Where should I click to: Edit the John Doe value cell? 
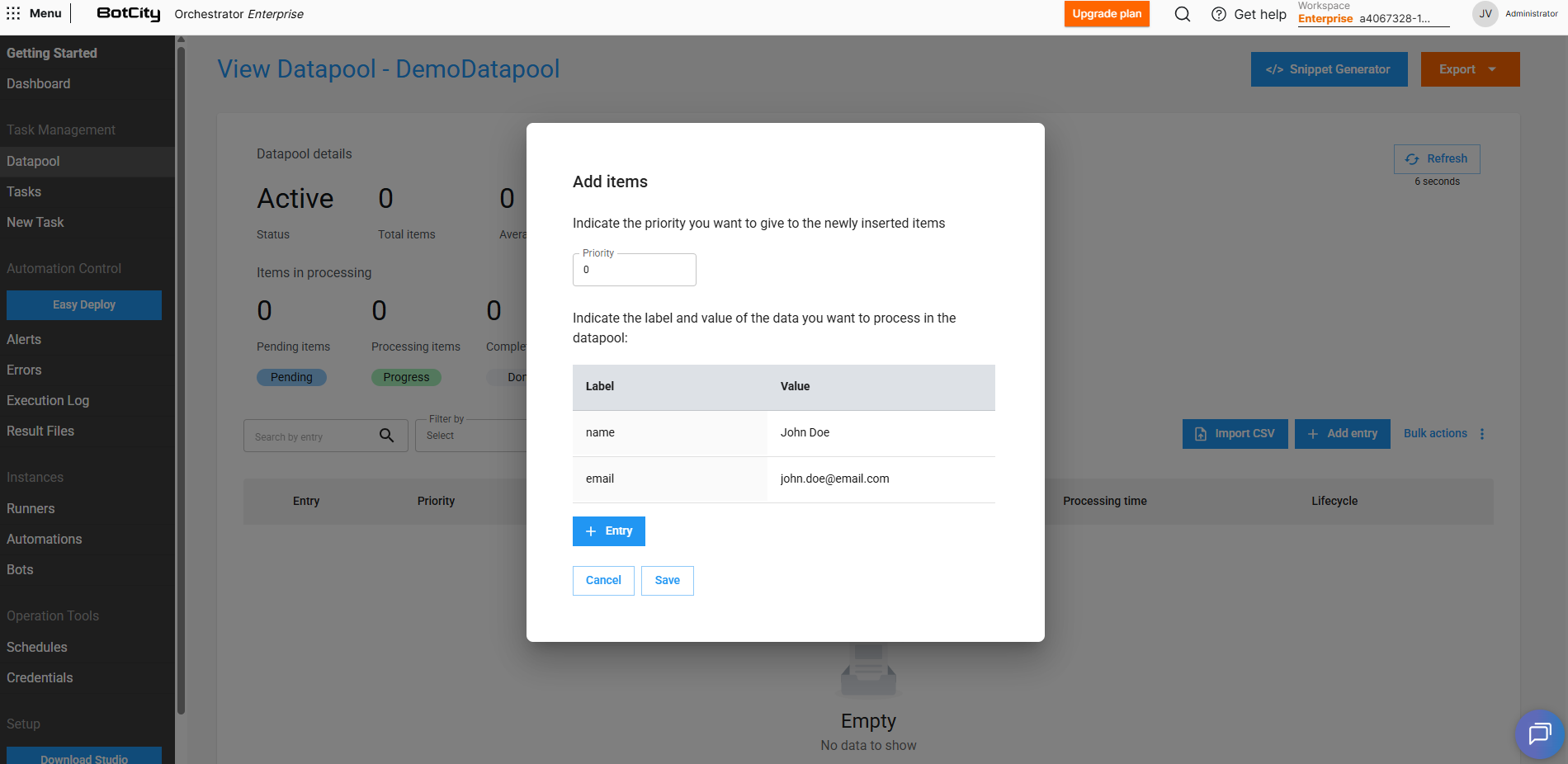(880, 433)
